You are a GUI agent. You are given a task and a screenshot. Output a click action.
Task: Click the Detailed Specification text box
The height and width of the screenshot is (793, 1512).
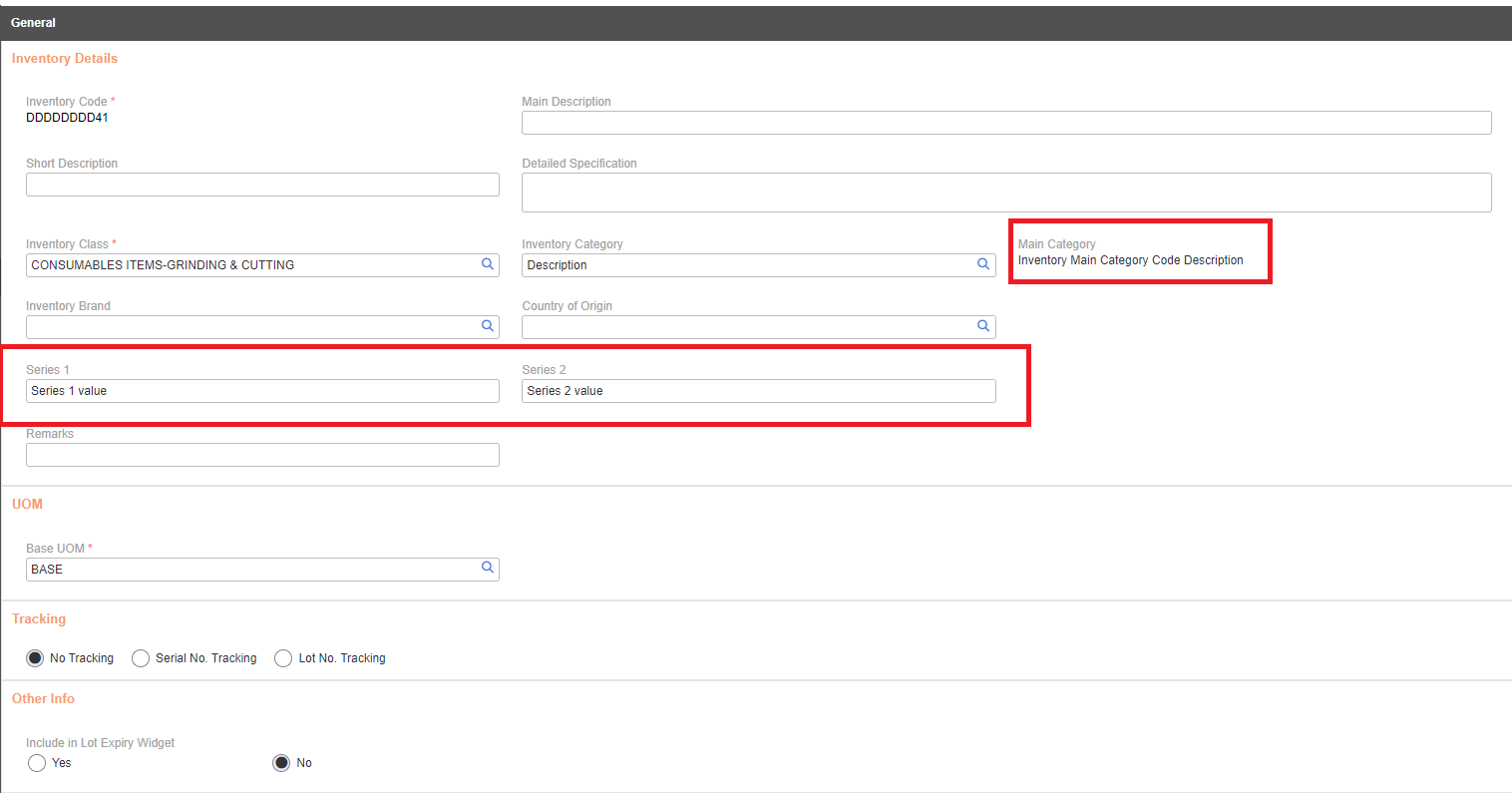(x=1006, y=192)
